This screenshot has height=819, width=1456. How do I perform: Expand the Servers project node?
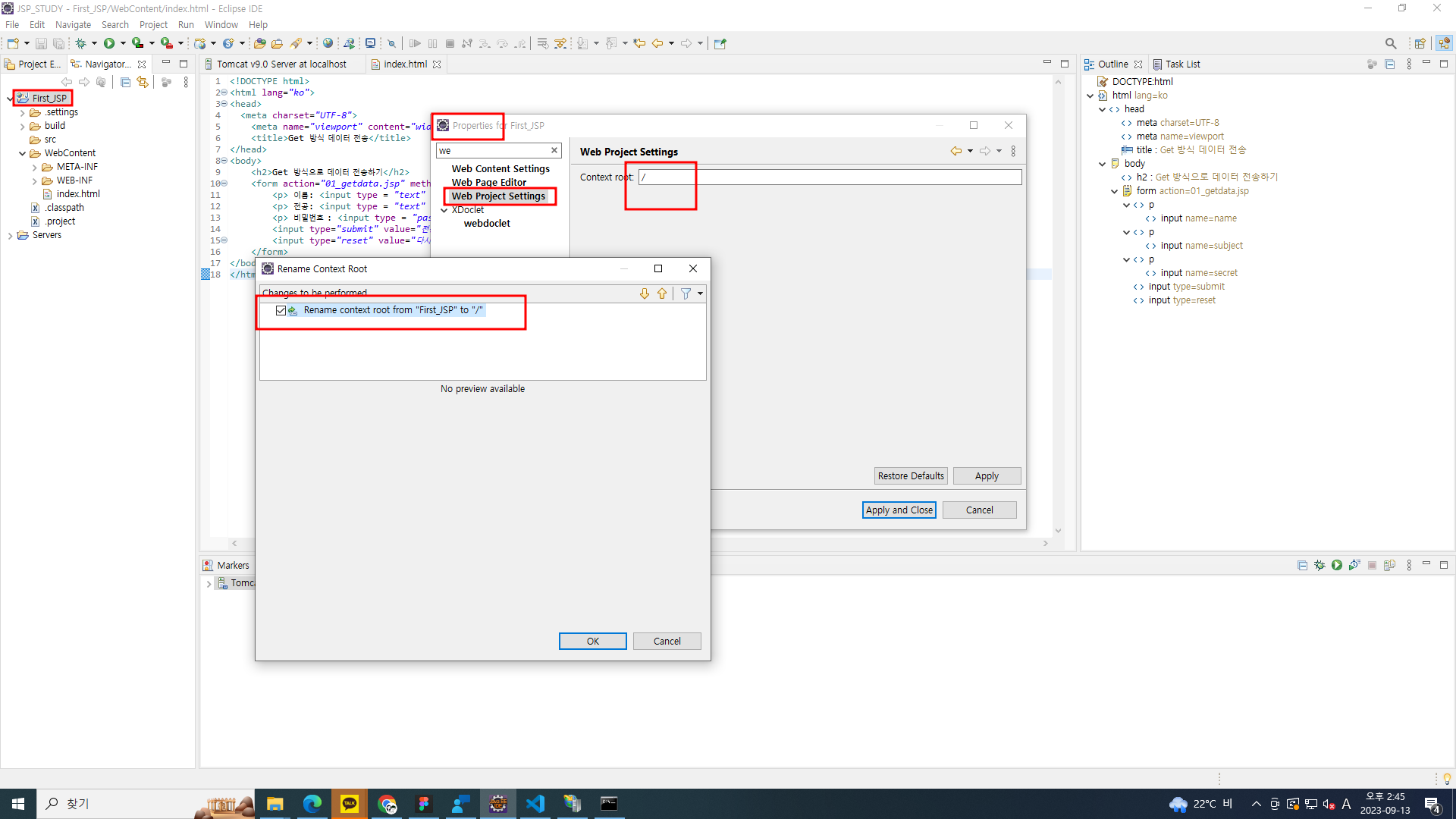10,236
